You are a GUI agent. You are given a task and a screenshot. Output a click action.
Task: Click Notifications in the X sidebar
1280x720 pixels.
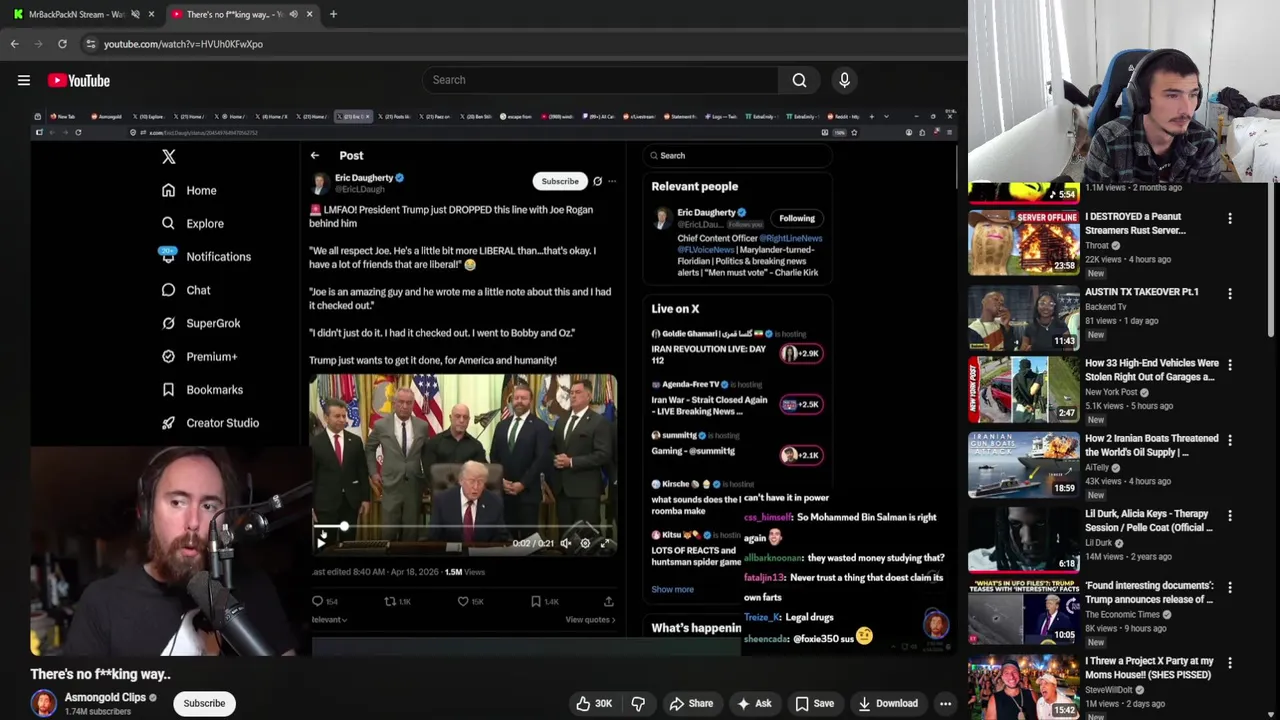coord(206,257)
